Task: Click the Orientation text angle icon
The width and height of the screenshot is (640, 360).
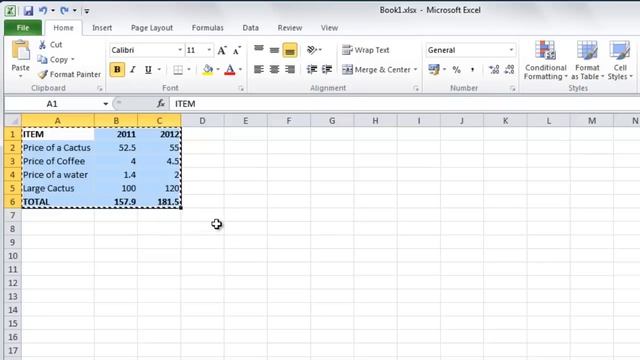Action: tap(312, 50)
